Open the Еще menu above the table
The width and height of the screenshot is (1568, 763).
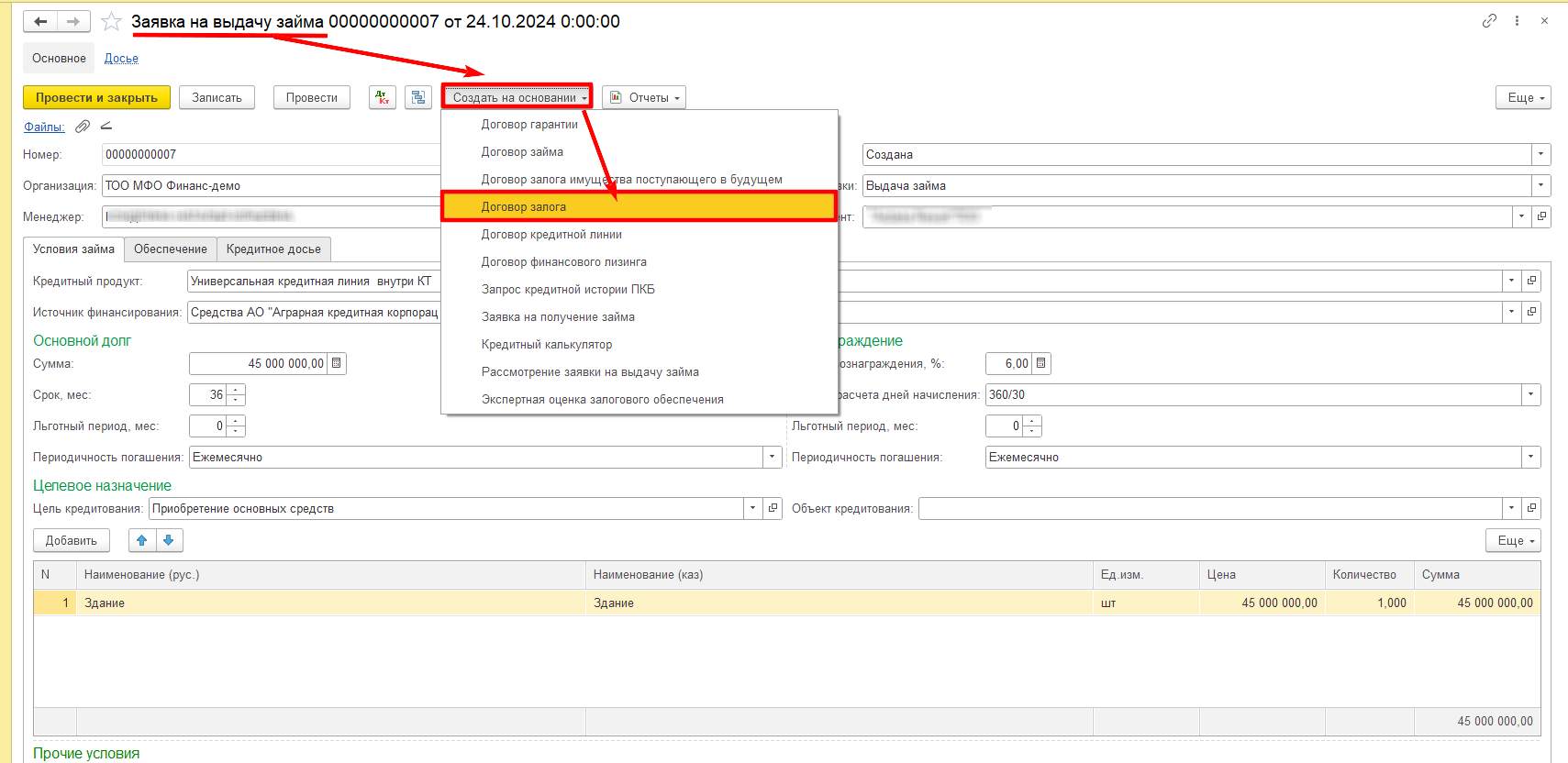tap(1513, 540)
